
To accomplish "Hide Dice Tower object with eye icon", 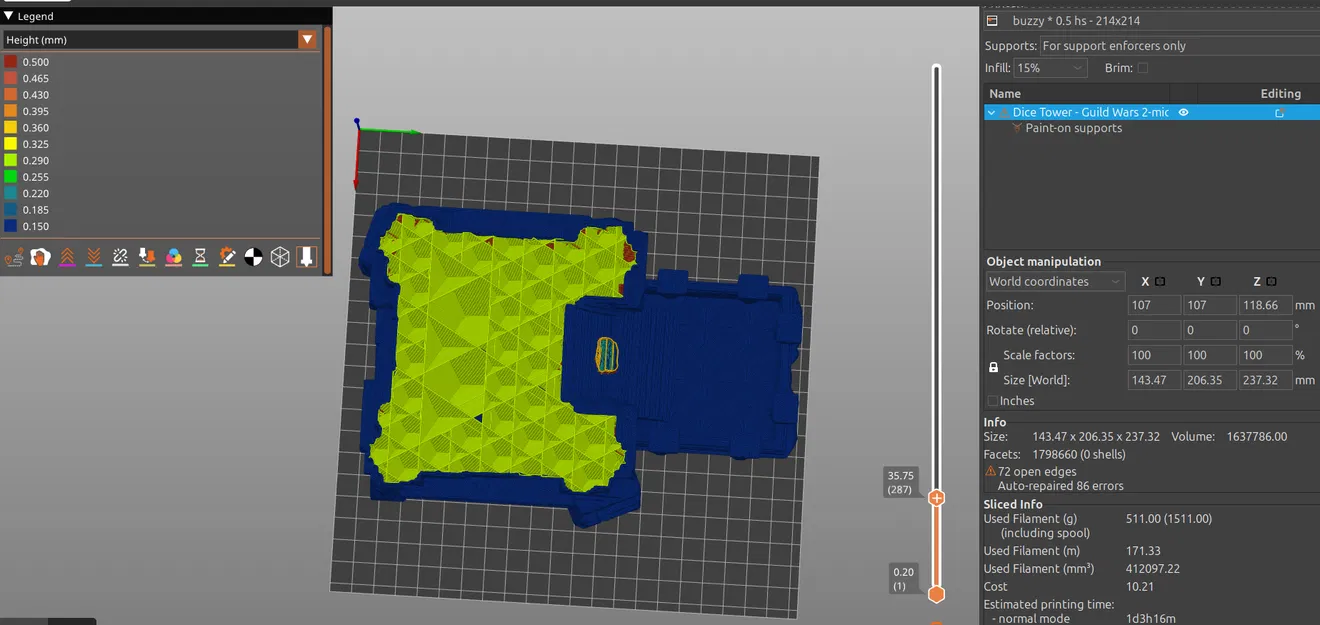I will point(1183,113).
